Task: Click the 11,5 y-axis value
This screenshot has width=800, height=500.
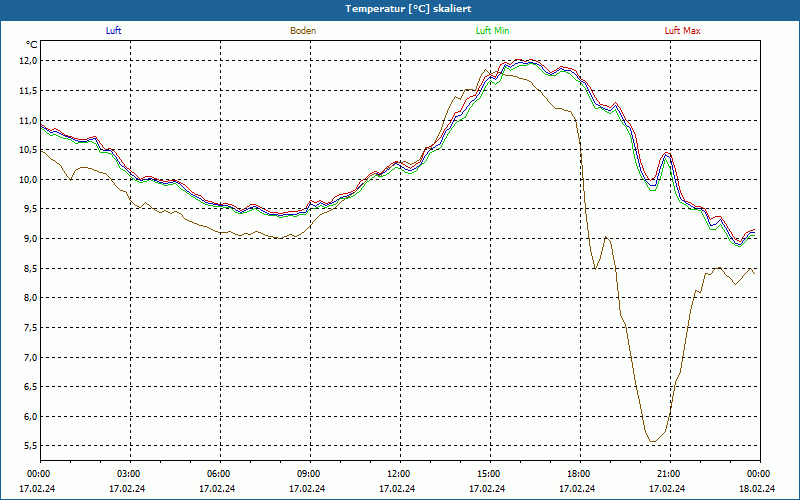Action: pyautogui.click(x=29, y=91)
